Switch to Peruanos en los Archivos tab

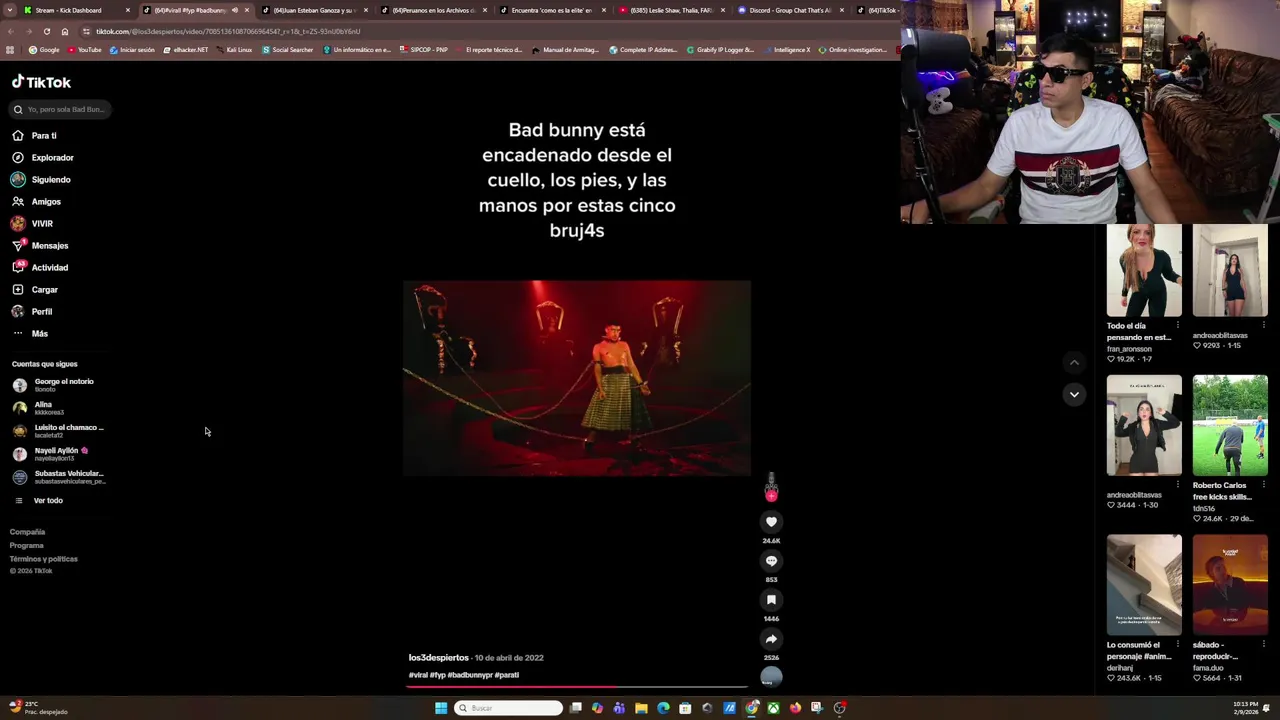434,10
